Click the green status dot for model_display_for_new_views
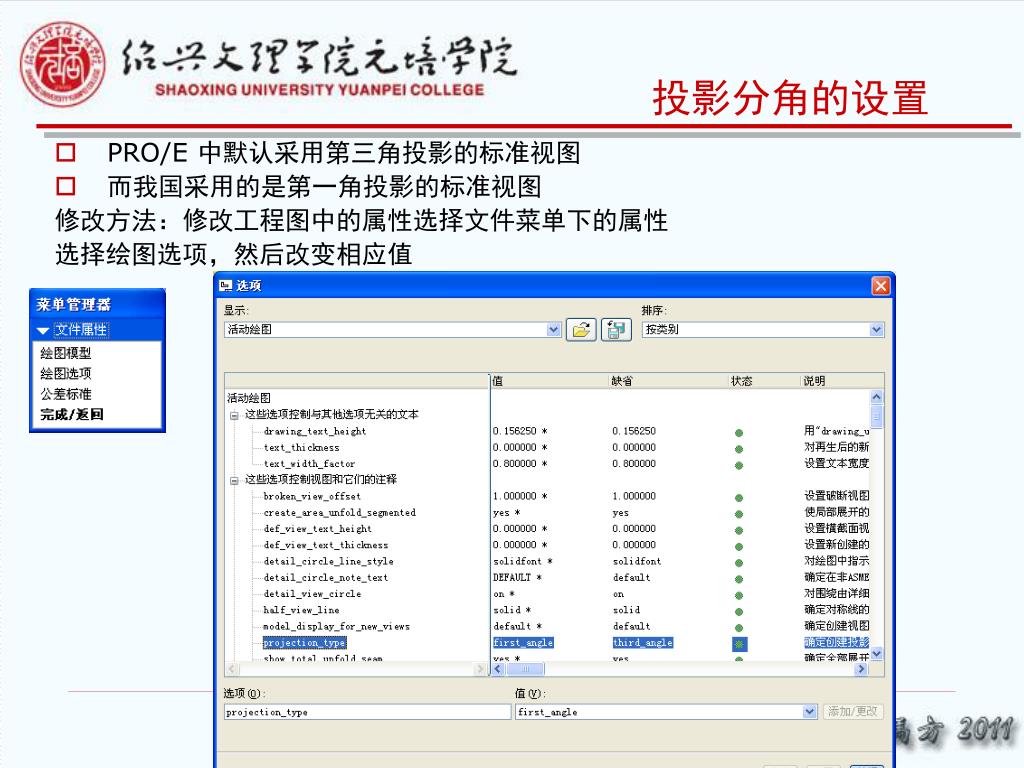Screen dimensions: 1024x768 tap(739, 628)
